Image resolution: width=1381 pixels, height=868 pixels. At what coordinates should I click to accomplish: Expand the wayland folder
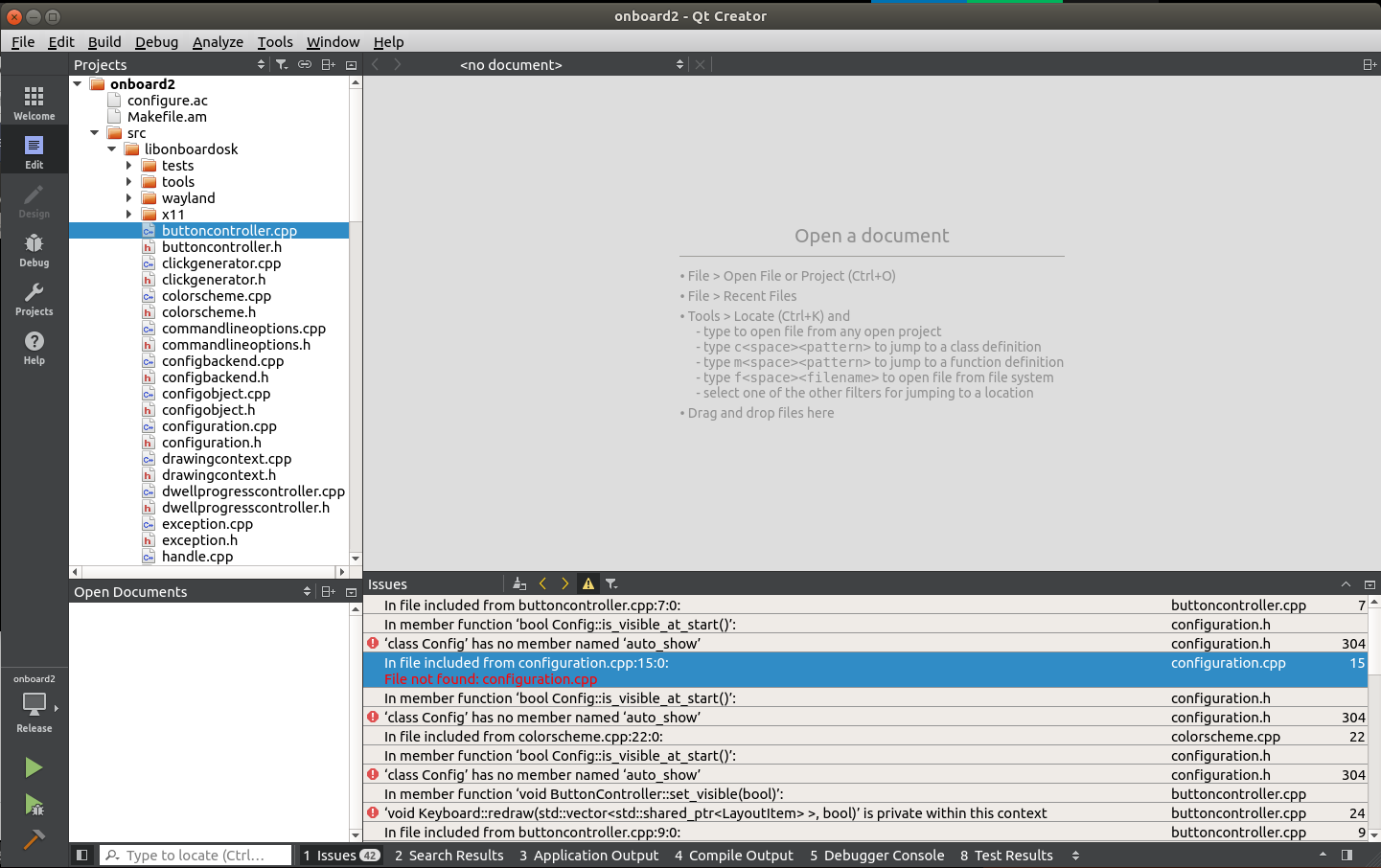point(129,198)
